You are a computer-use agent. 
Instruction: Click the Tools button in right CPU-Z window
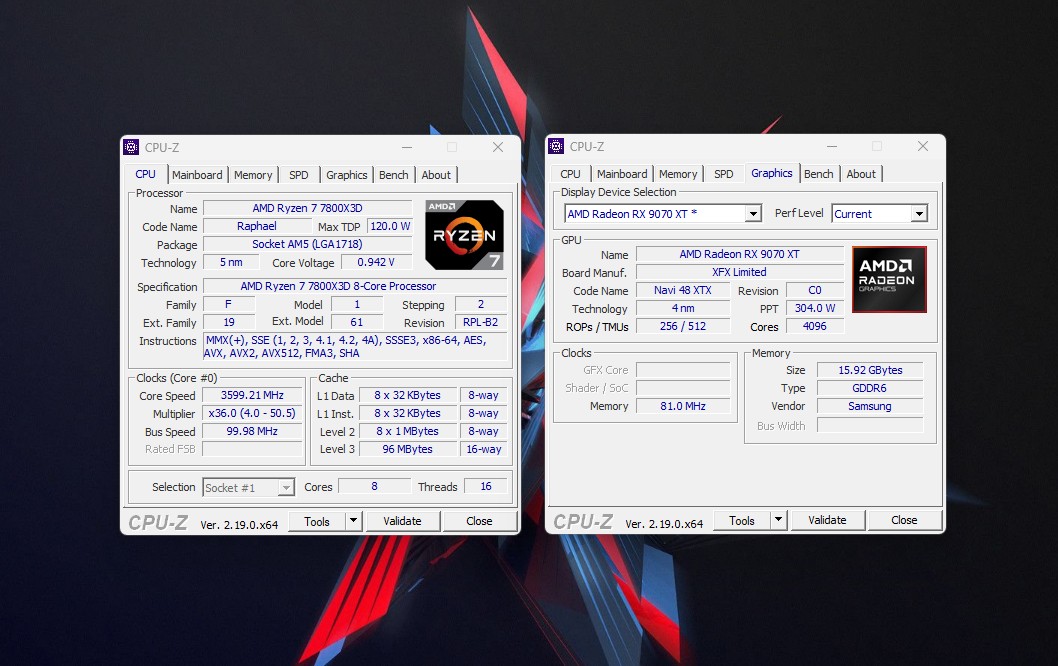pyautogui.click(x=742, y=520)
